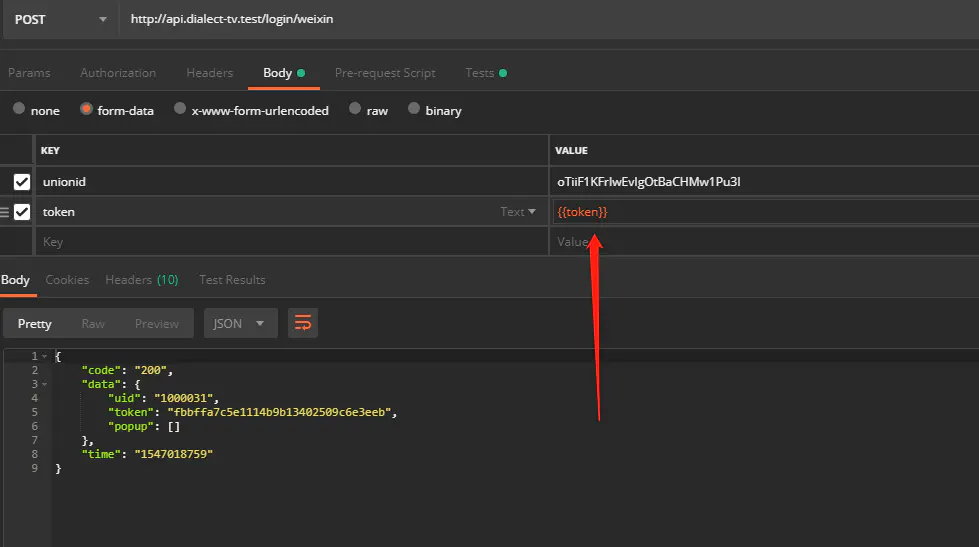Click the empty Key placeholder field
Image resolution: width=979 pixels, height=547 pixels.
click(x=292, y=242)
